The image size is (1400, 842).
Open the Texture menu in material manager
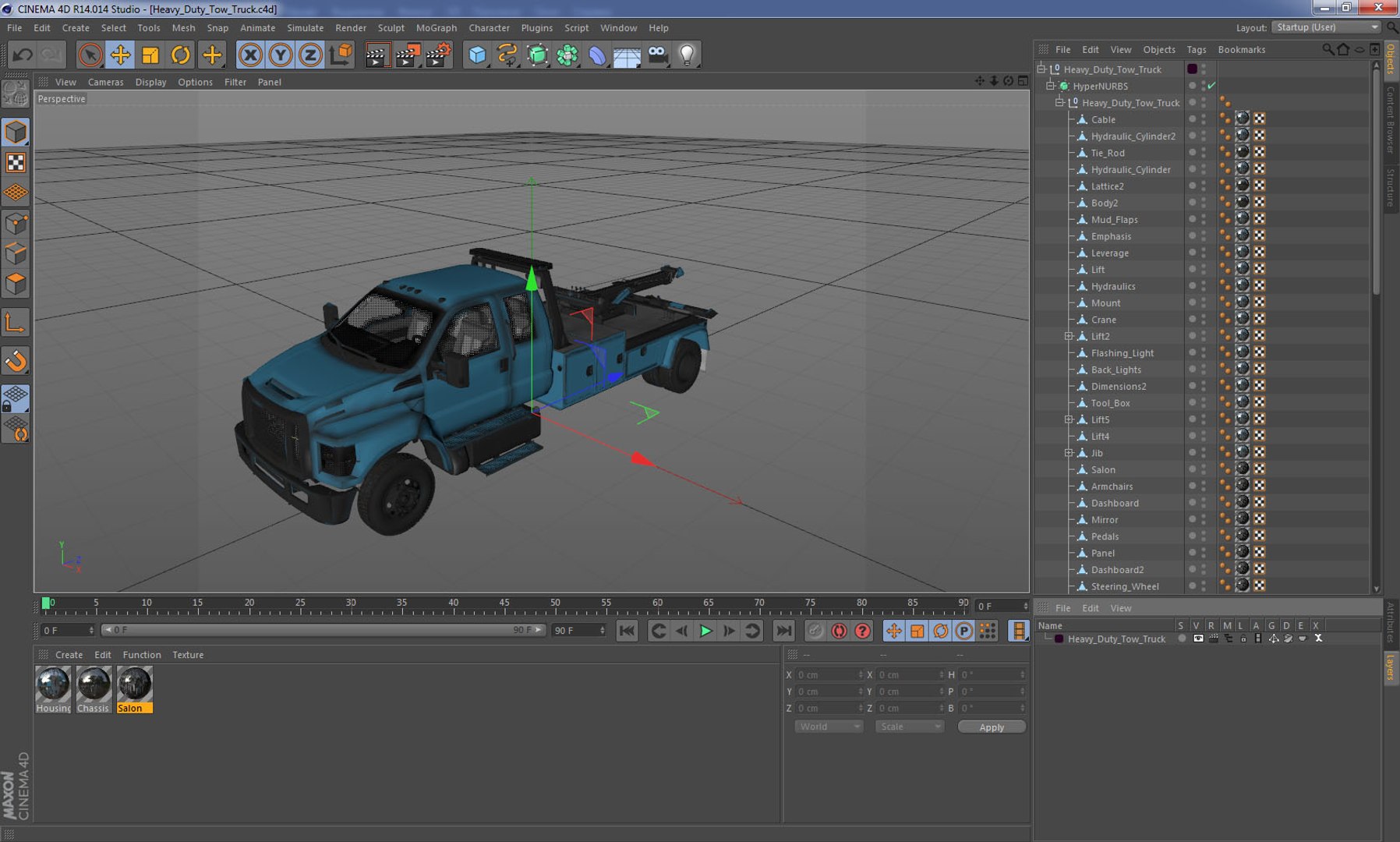click(x=188, y=655)
